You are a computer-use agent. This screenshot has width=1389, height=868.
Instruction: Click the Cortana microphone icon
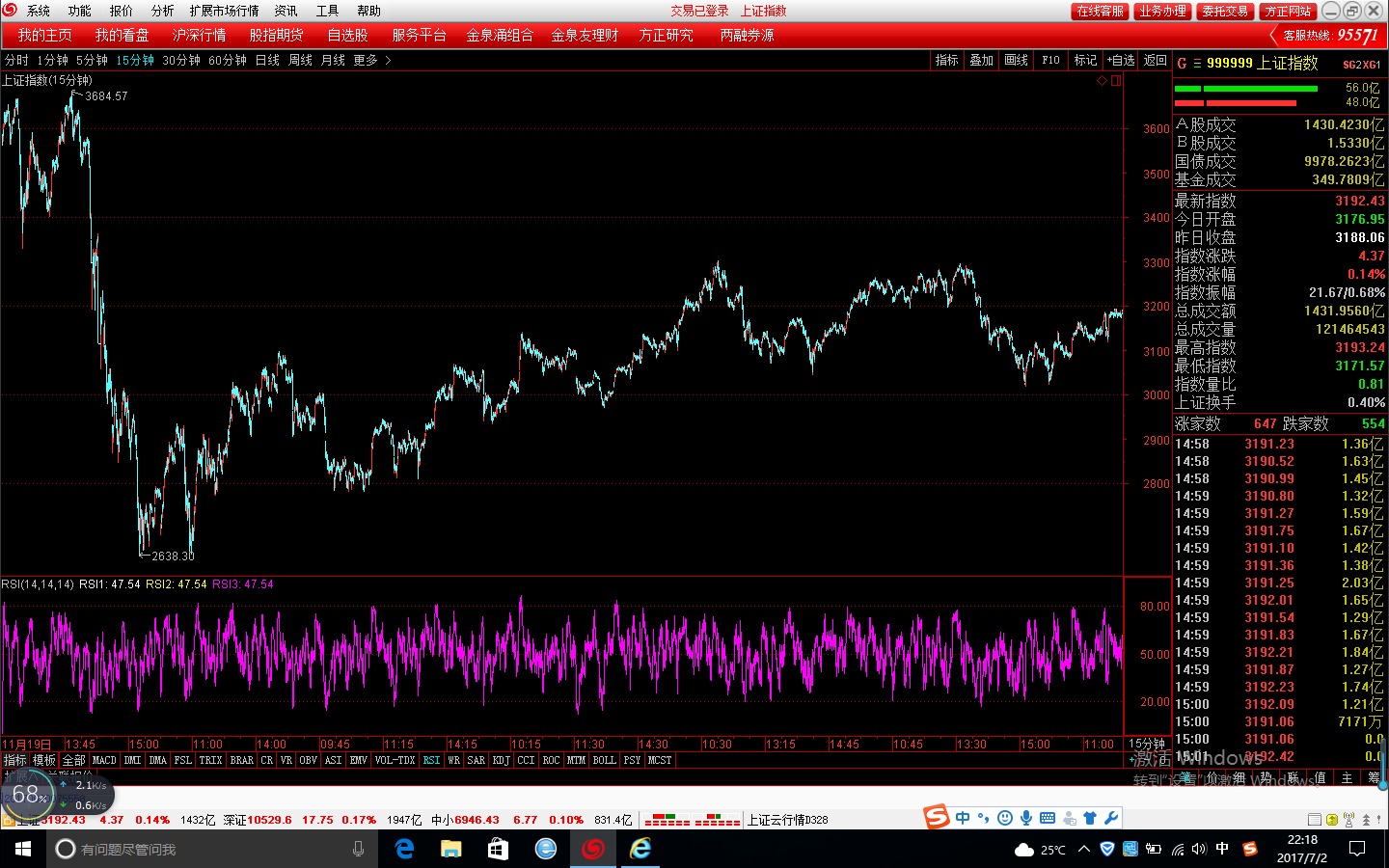[x=359, y=849]
